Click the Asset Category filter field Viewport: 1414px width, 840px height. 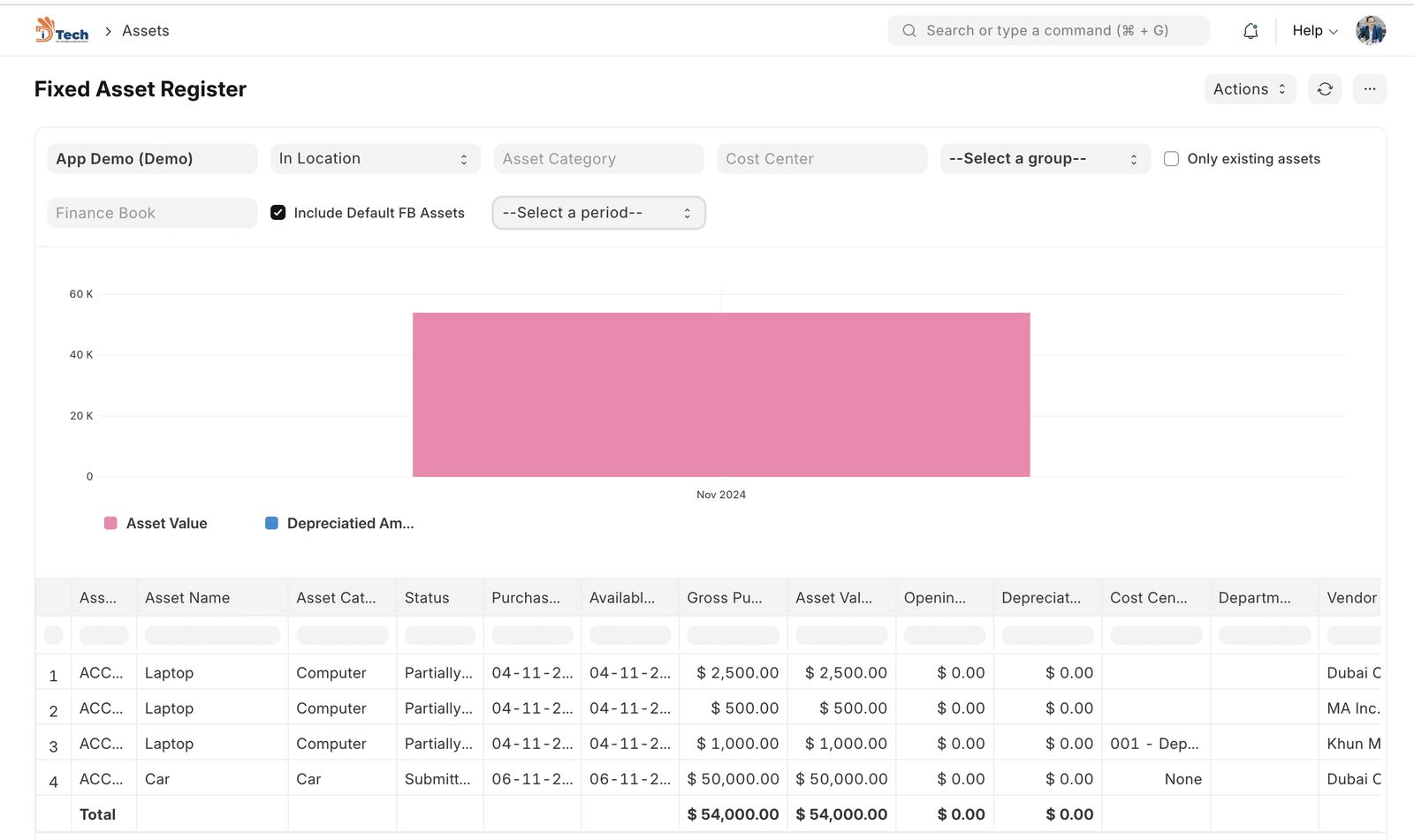click(598, 159)
